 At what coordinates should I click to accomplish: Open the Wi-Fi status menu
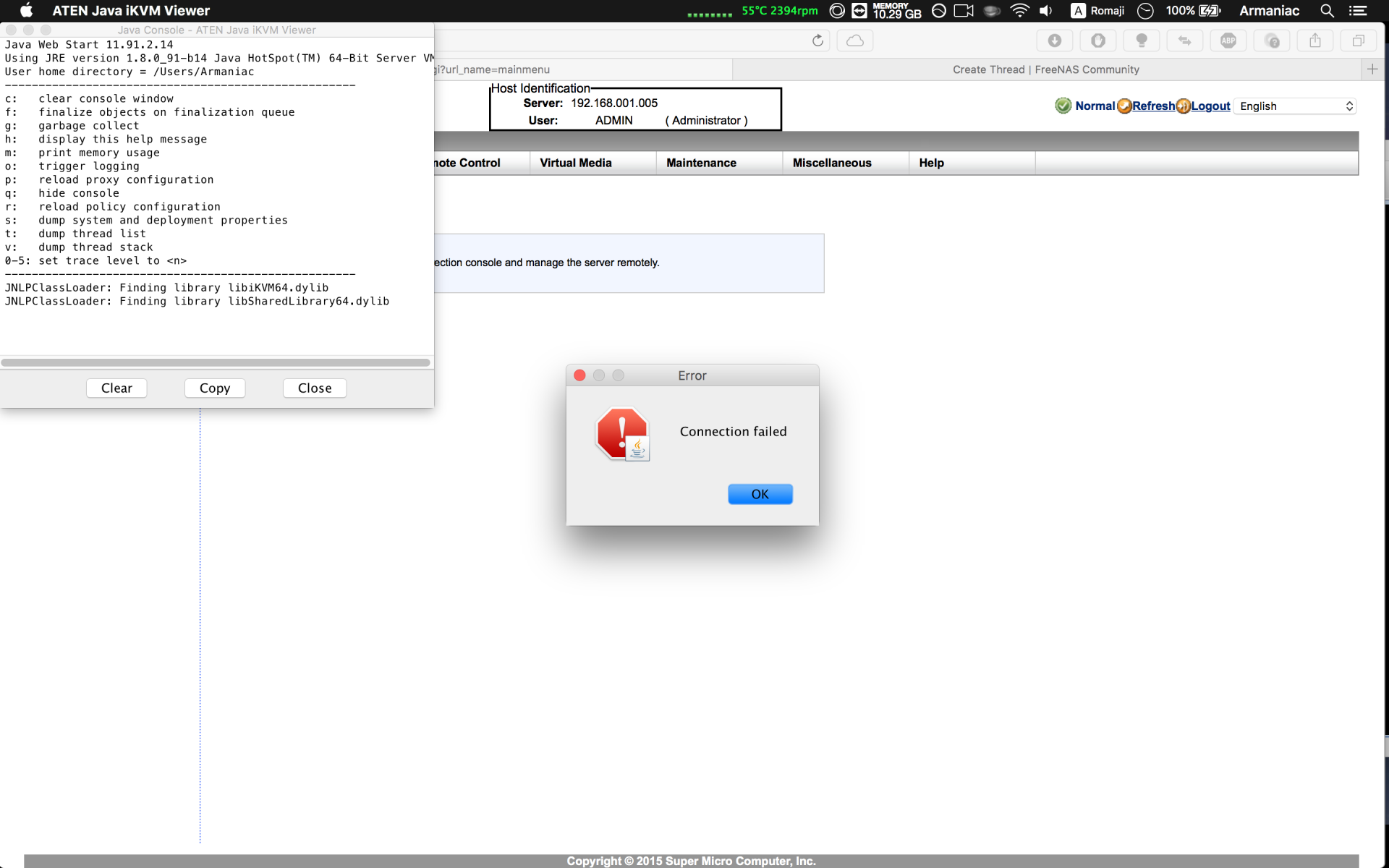1019,10
